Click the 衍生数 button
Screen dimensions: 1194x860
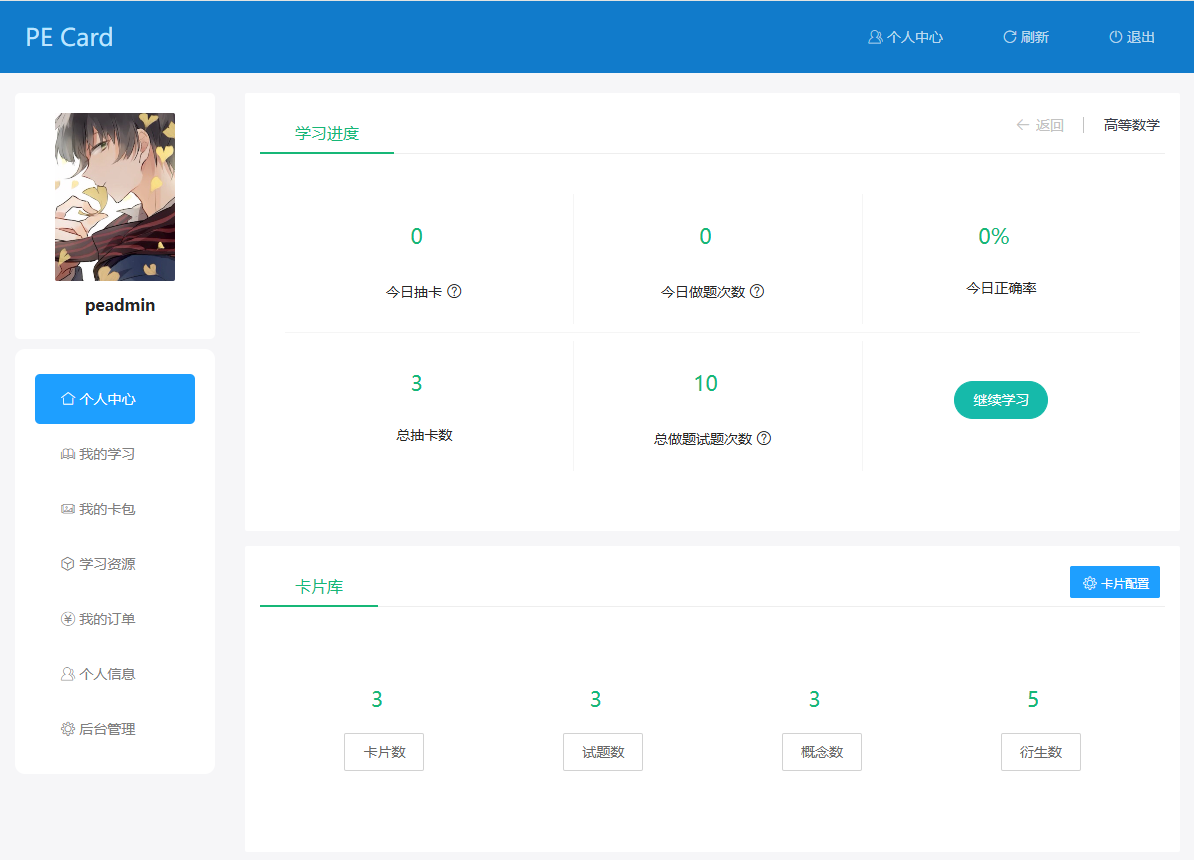(x=1041, y=752)
